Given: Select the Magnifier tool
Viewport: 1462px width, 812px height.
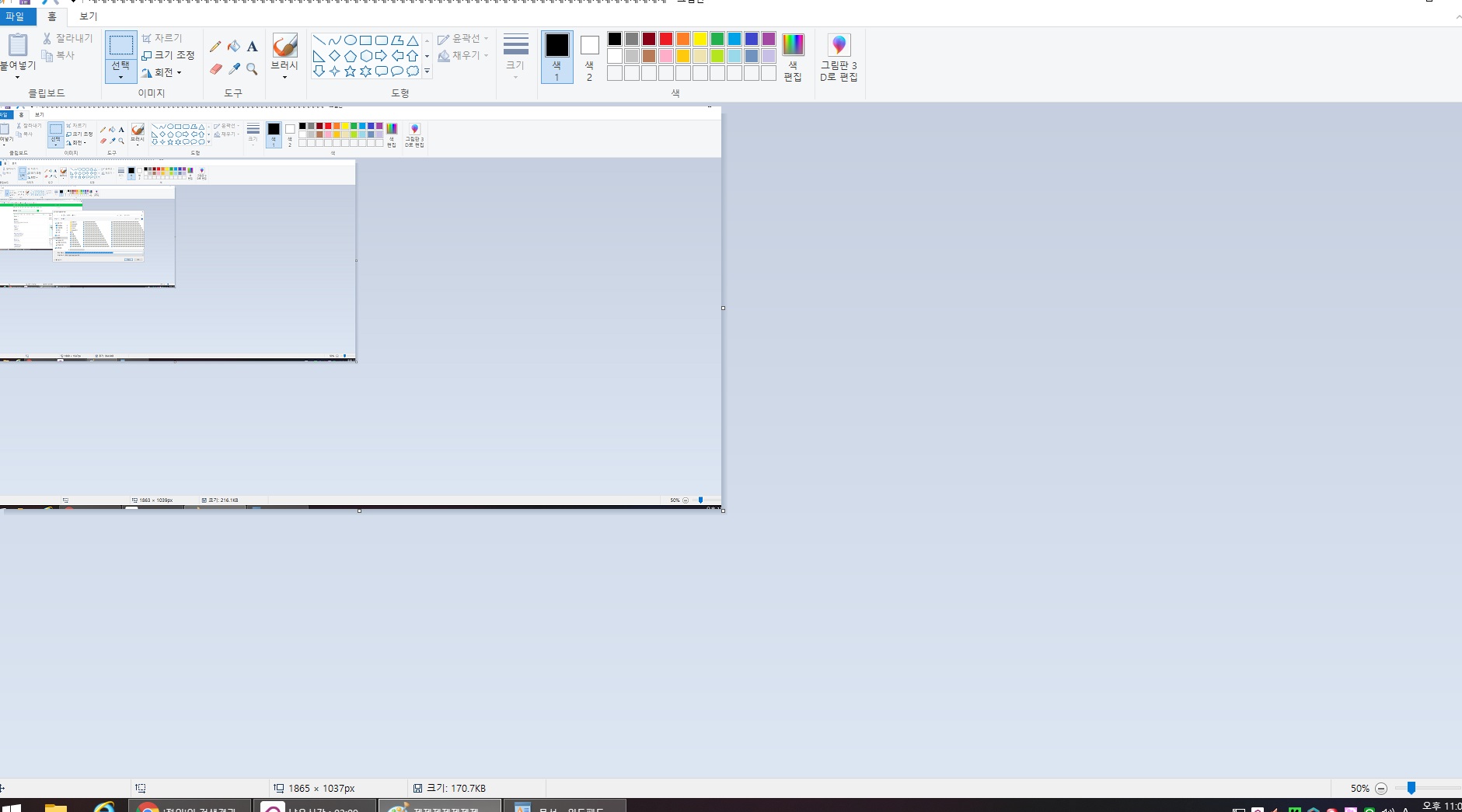Looking at the screenshot, I should click(x=252, y=69).
